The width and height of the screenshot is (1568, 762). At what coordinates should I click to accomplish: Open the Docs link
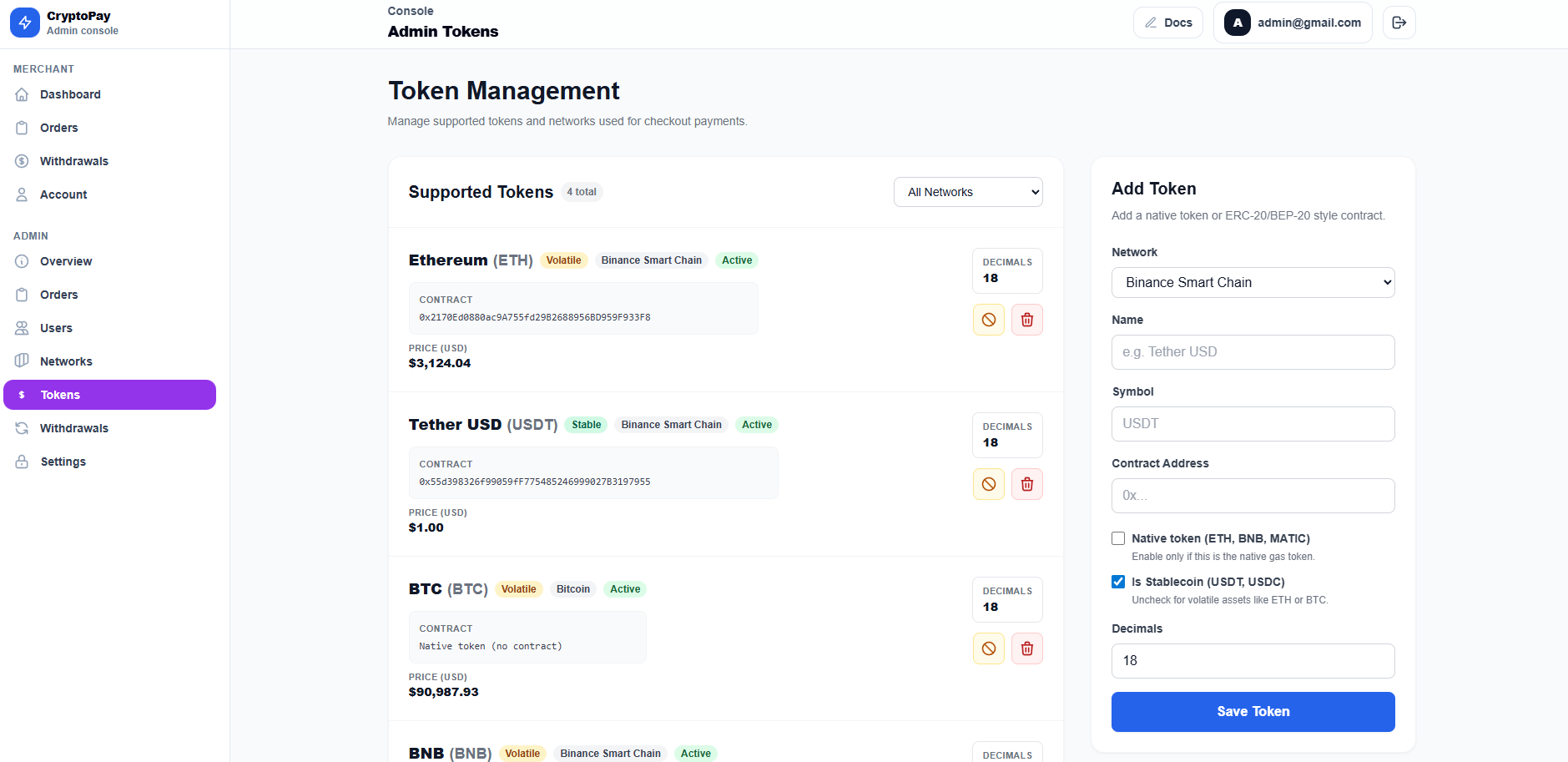click(1167, 23)
